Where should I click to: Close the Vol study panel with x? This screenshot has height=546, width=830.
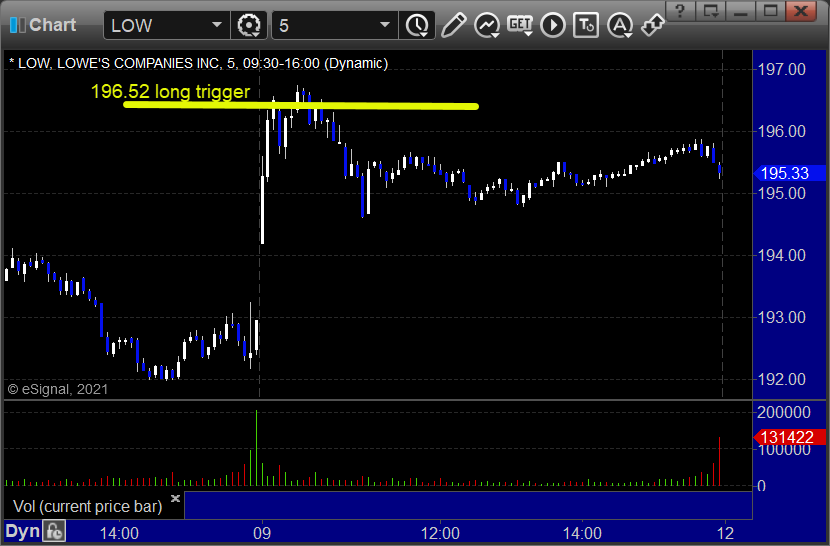point(176,498)
